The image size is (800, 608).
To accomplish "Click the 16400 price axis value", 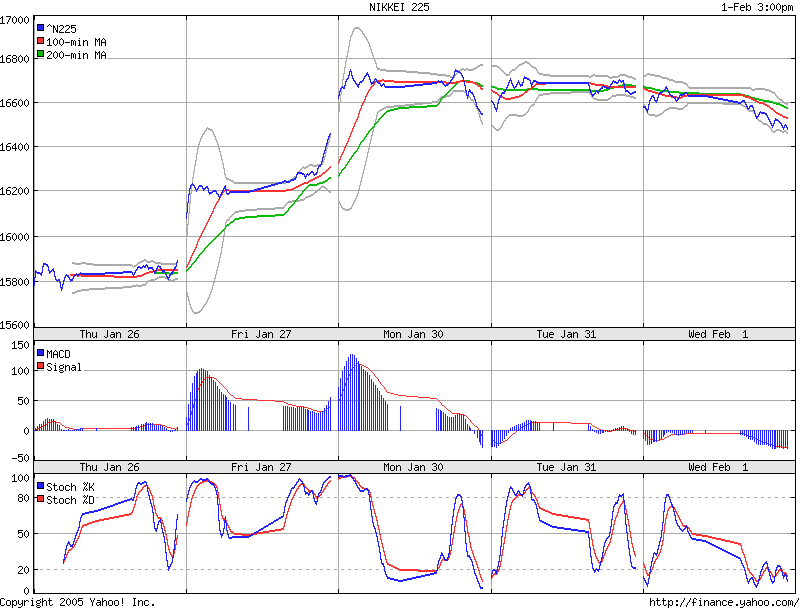I will [15, 147].
